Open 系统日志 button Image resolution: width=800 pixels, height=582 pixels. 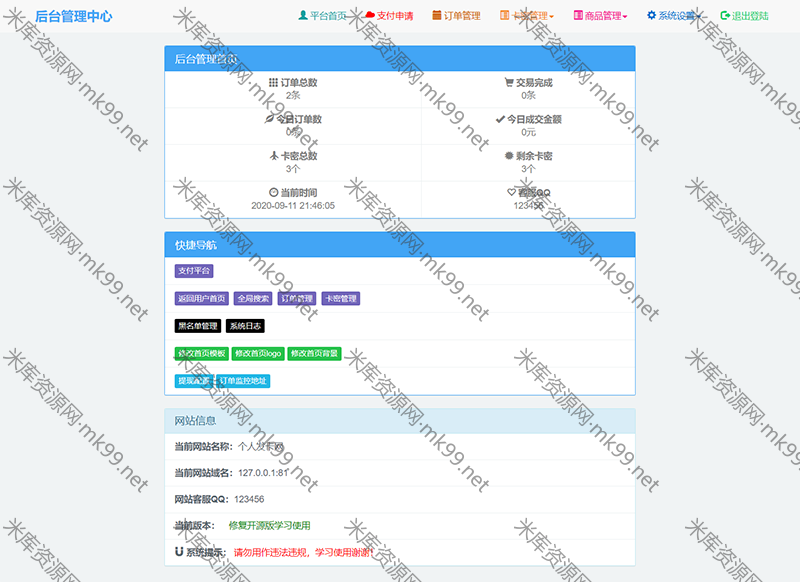pos(245,326)
